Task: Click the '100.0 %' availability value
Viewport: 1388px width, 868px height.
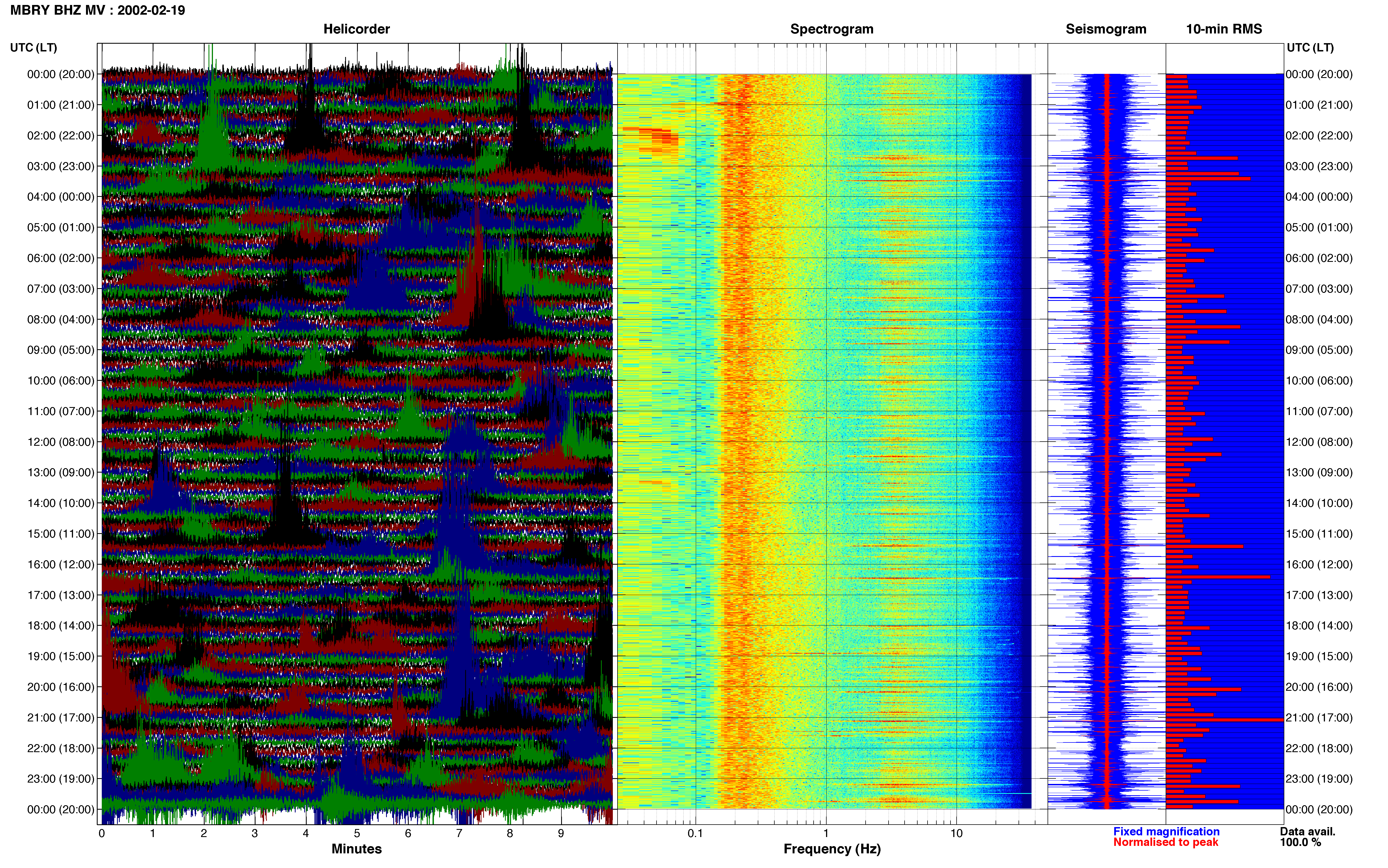Action: 1300,843
